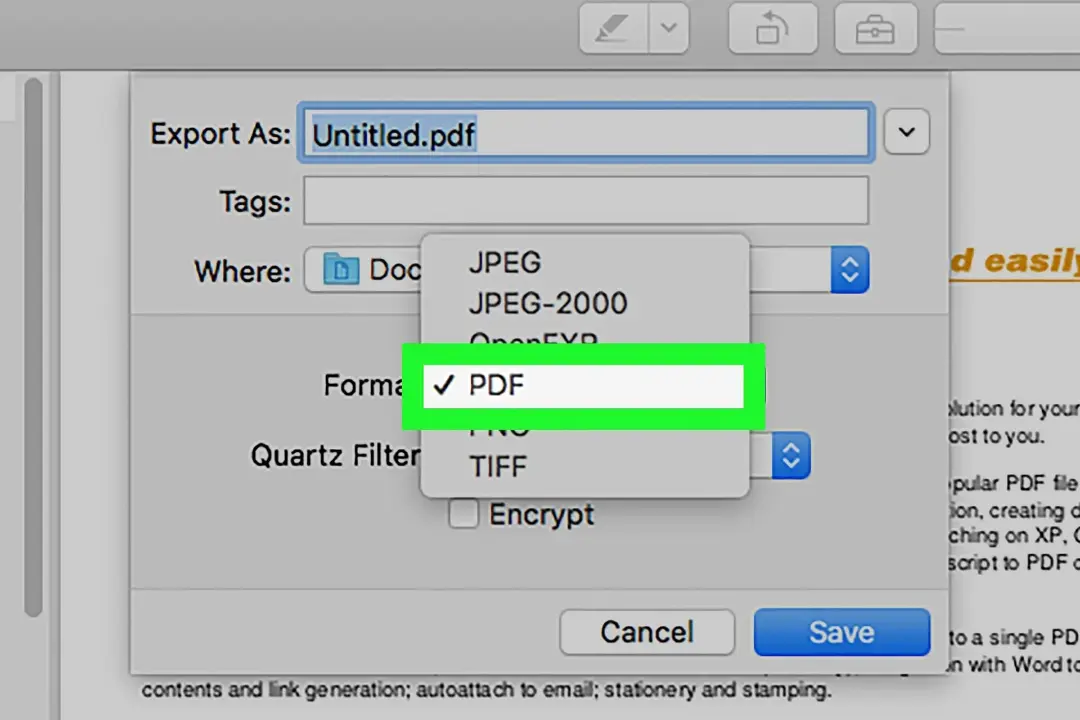Open the markup pen dropdown arrow
Image resolution: width=1080 pixels, height=720 pixels.
tap(669, 28)
